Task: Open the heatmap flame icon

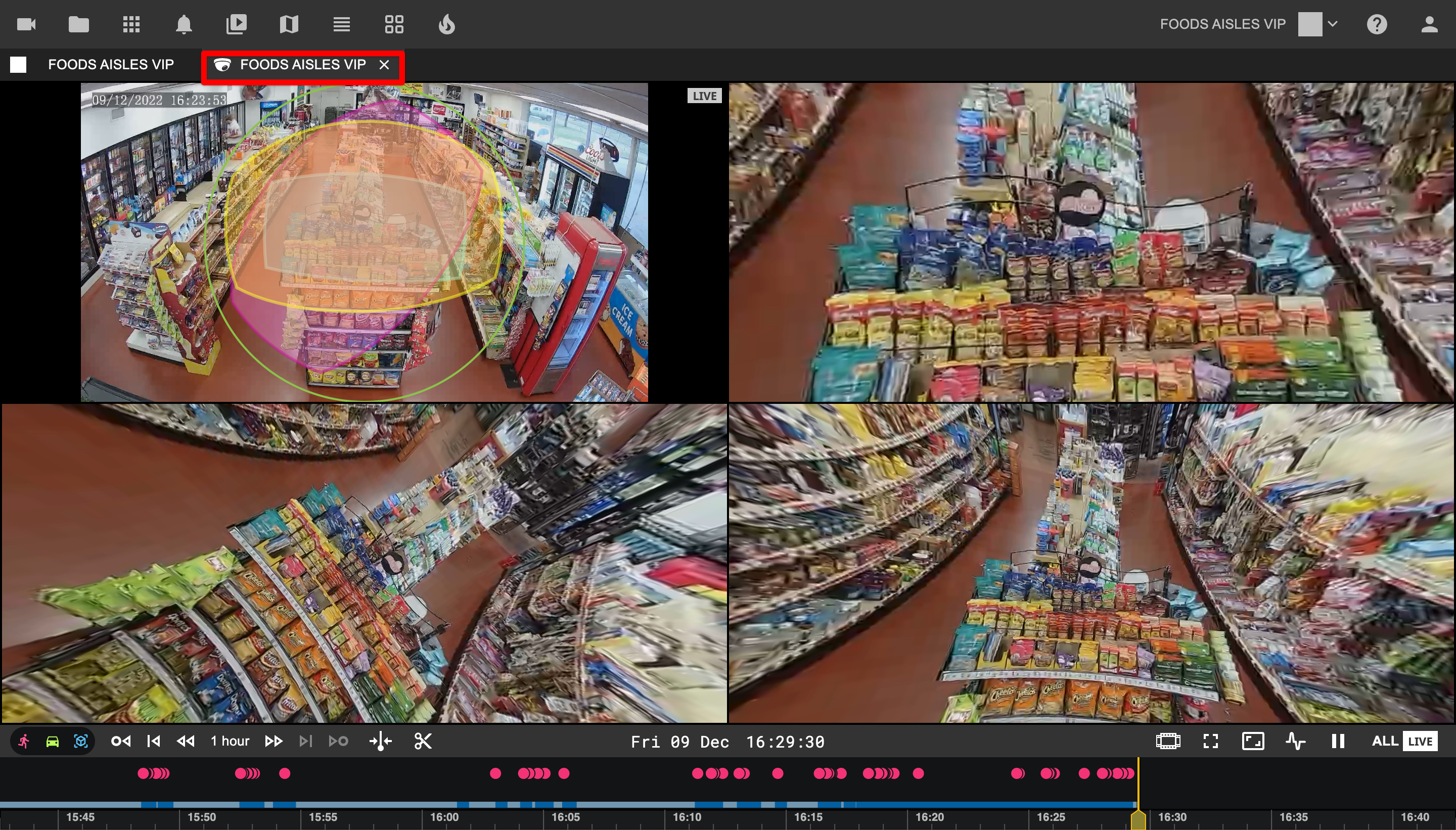Action: coord(447,24)
